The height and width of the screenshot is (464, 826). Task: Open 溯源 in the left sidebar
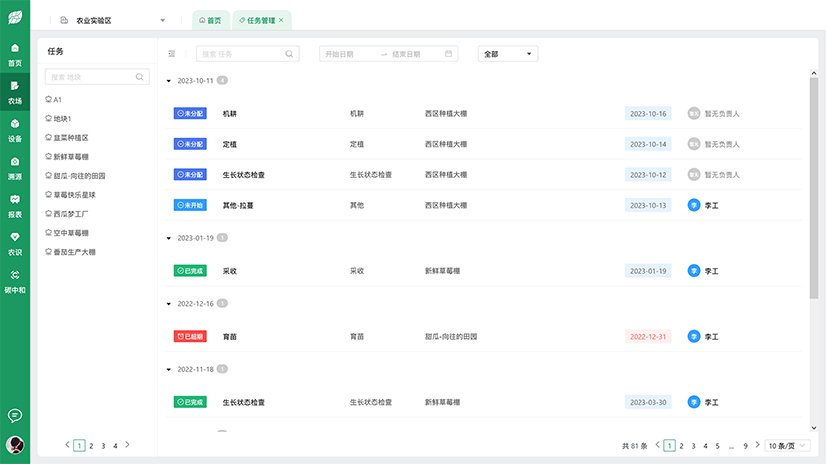click(x=15, y=167)
